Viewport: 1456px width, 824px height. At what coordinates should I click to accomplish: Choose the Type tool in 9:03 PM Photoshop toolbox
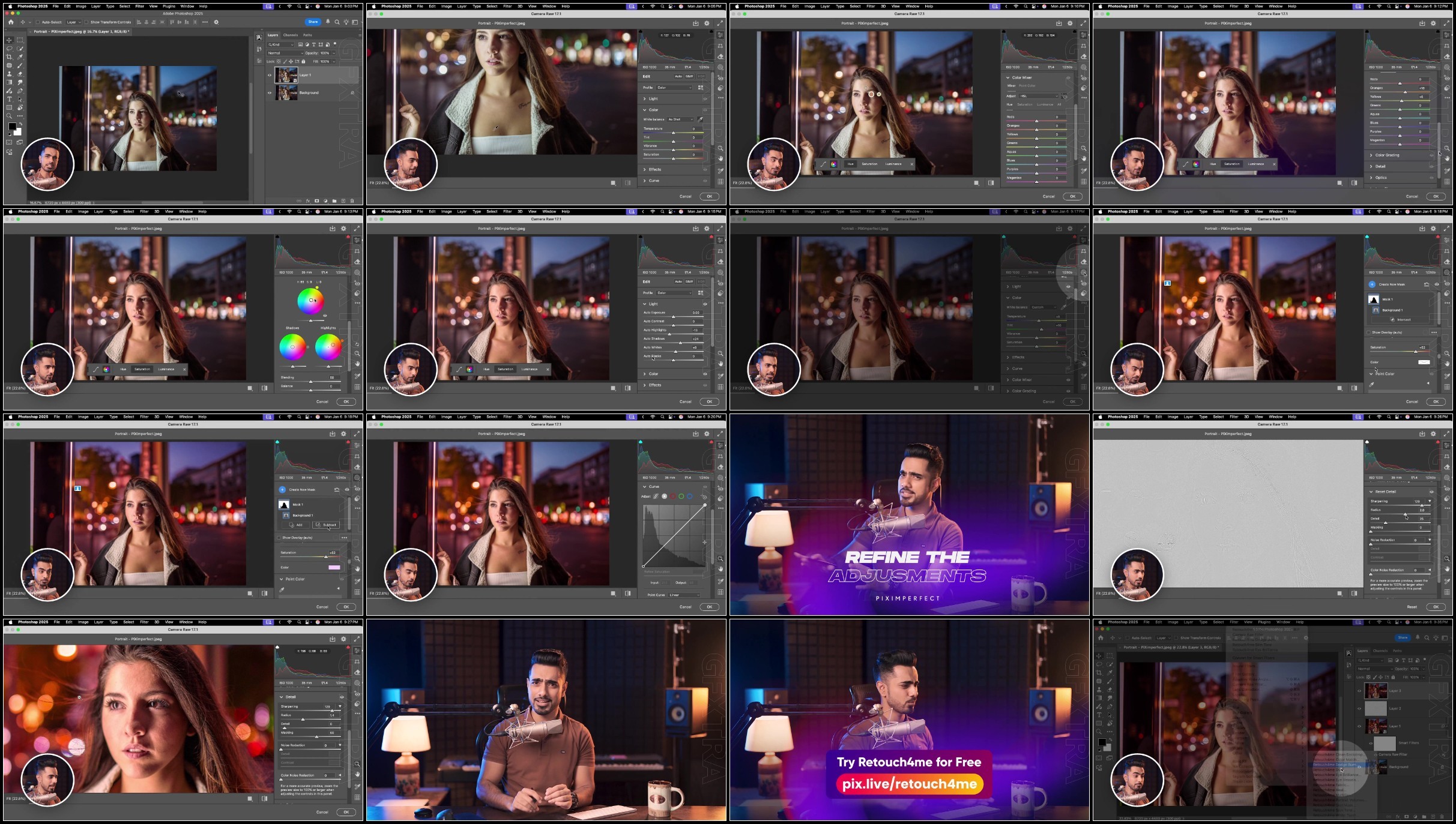[x=9, y=99]
